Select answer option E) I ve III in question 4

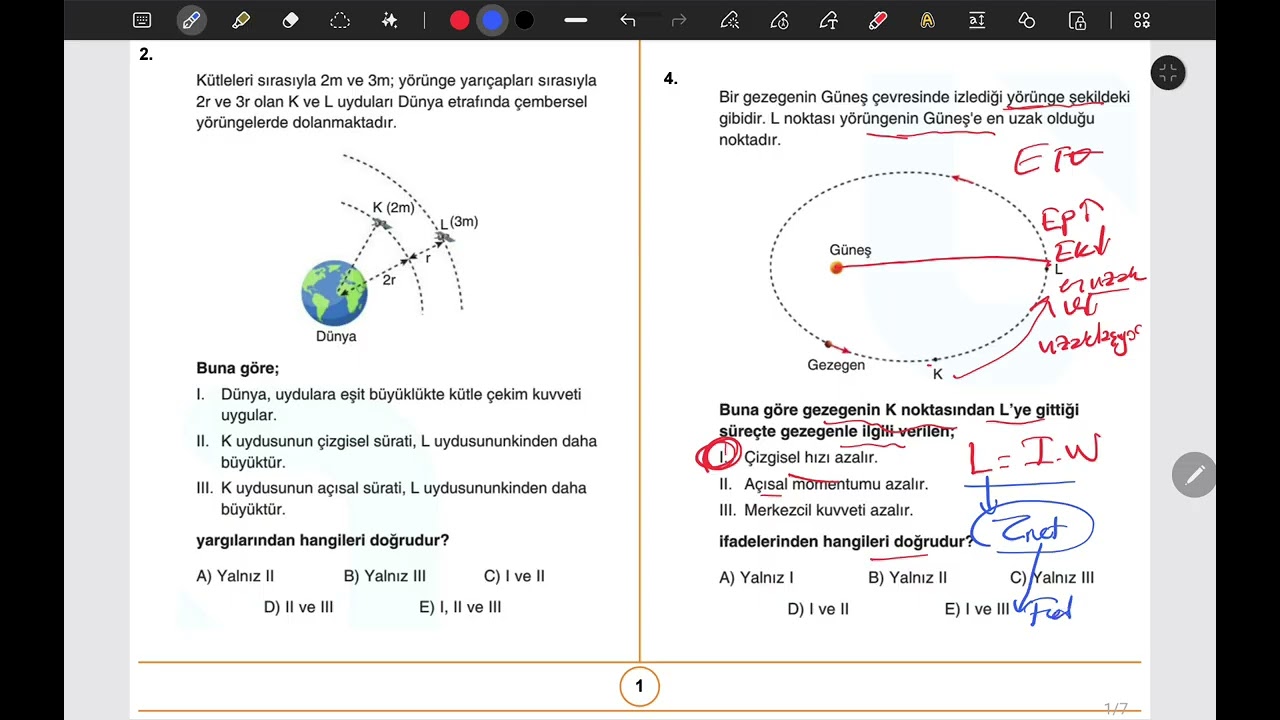pos(977,608)
